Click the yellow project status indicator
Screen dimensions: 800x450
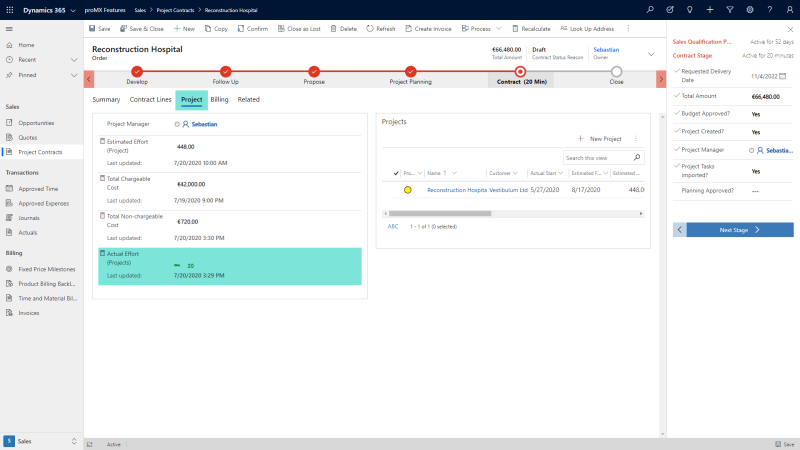[x=408, y=189]
